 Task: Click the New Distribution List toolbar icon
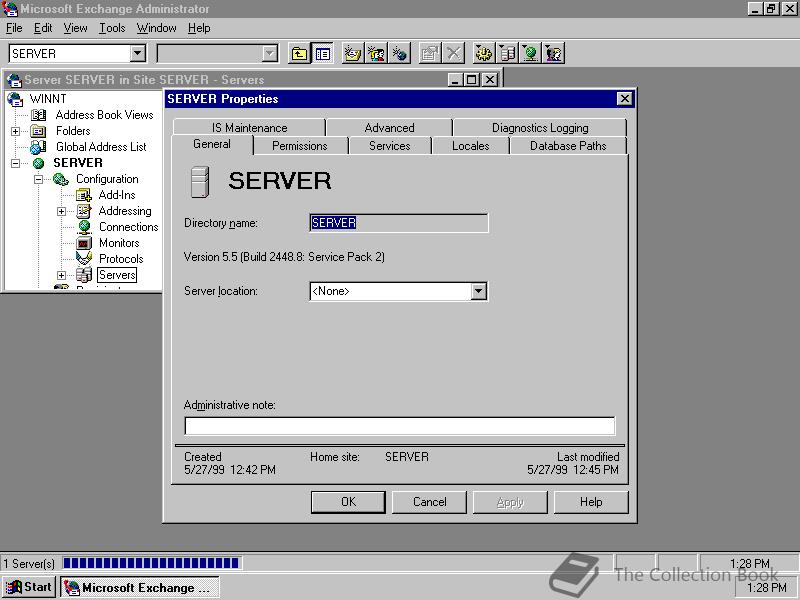click(377, 53)
